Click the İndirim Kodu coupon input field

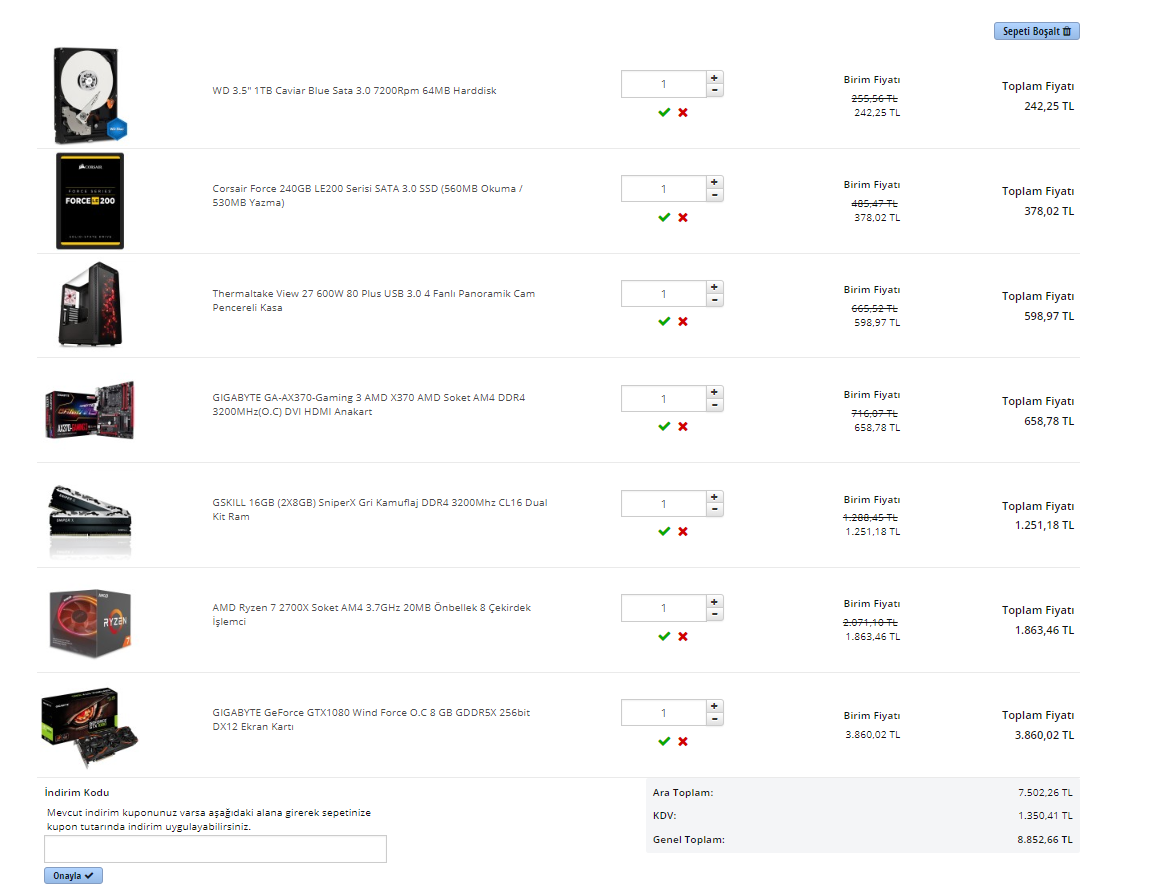tap(215, 849)
